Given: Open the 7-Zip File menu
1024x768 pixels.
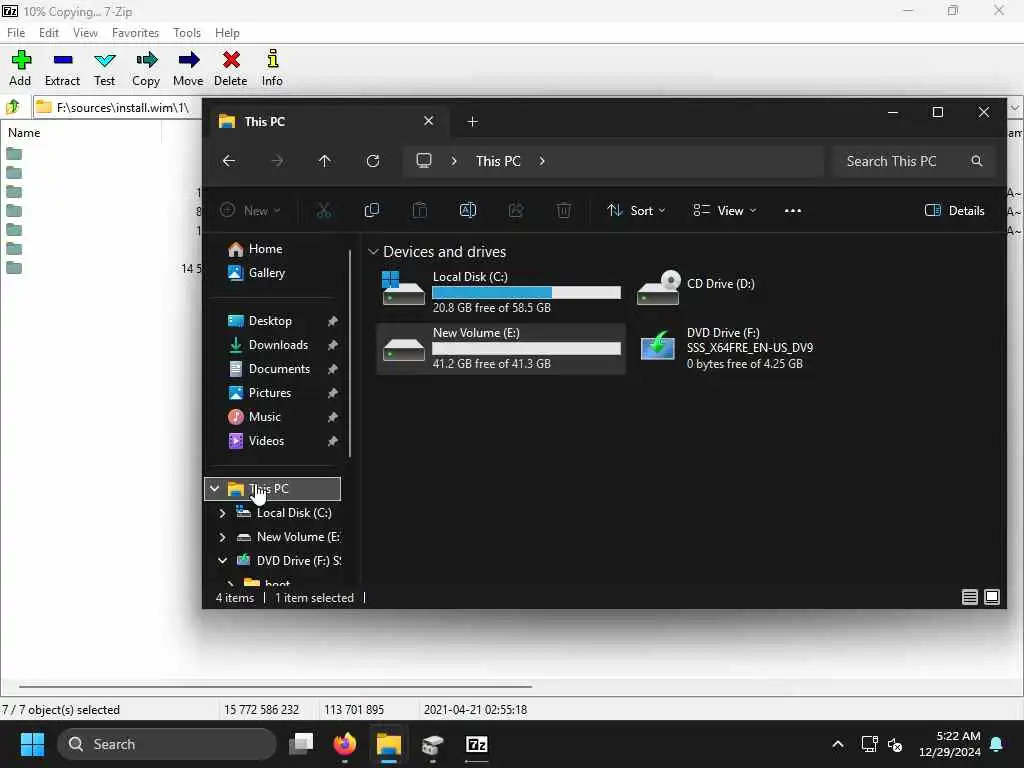Looking at the screenshot, I should click(x=16, y=33).
